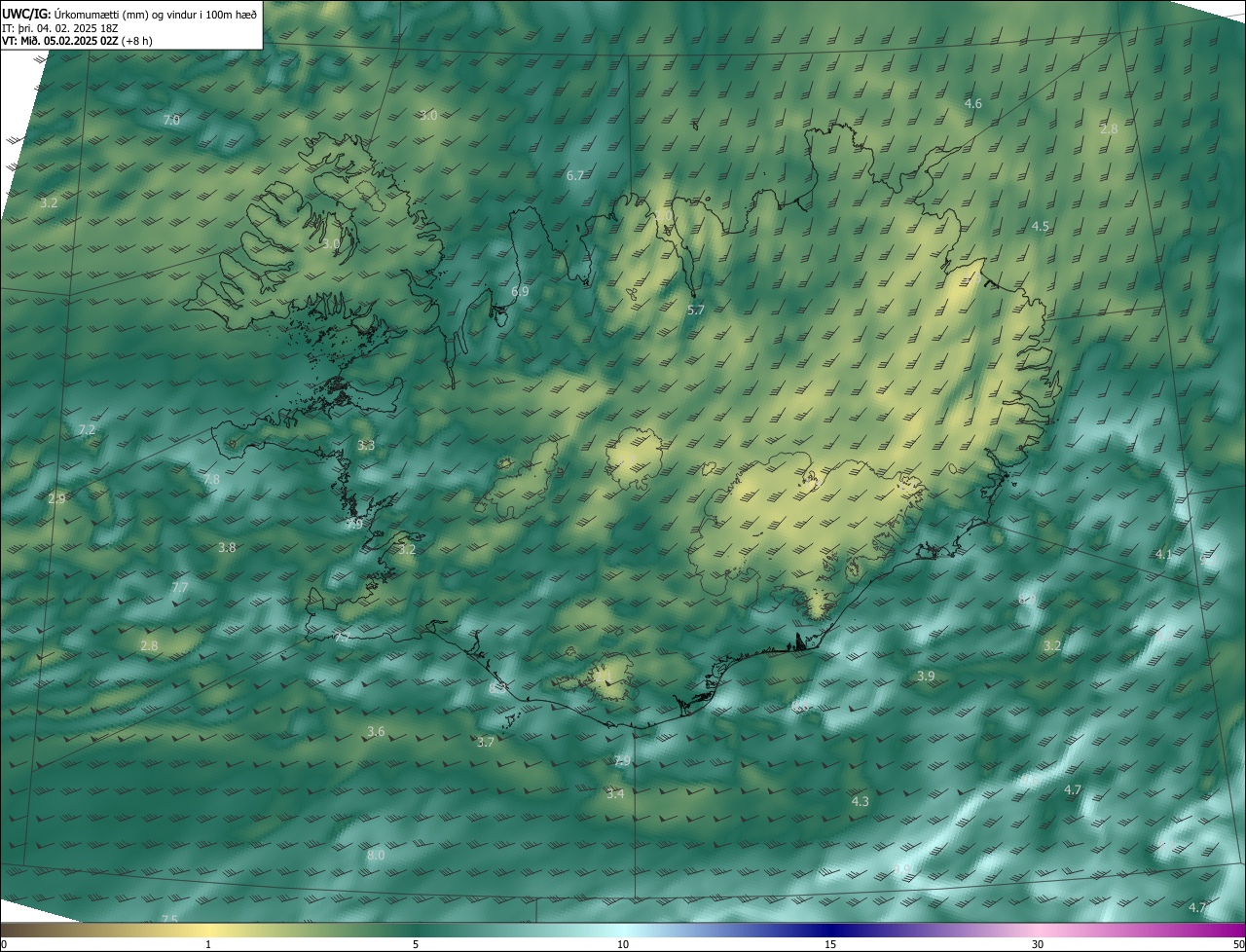Click the value label 4.5
1246x952 pixels.
click(1041, 226)
